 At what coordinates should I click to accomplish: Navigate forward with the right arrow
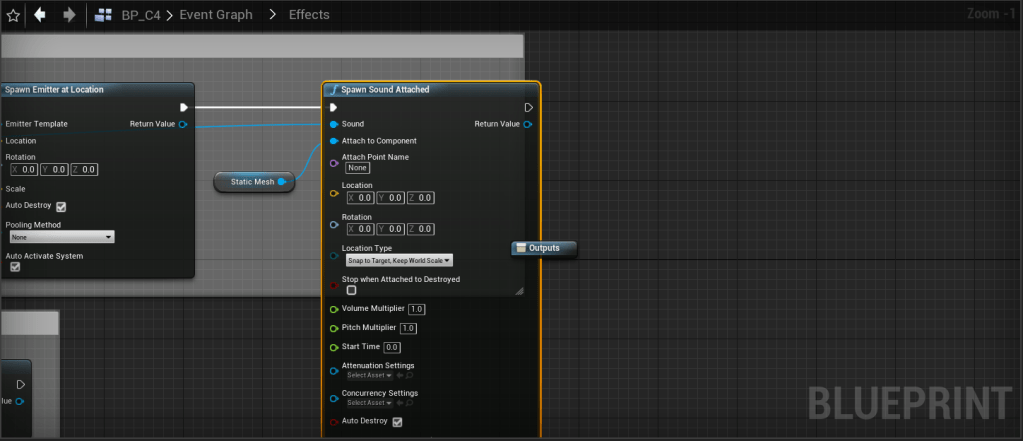click(x=69, y=15)
